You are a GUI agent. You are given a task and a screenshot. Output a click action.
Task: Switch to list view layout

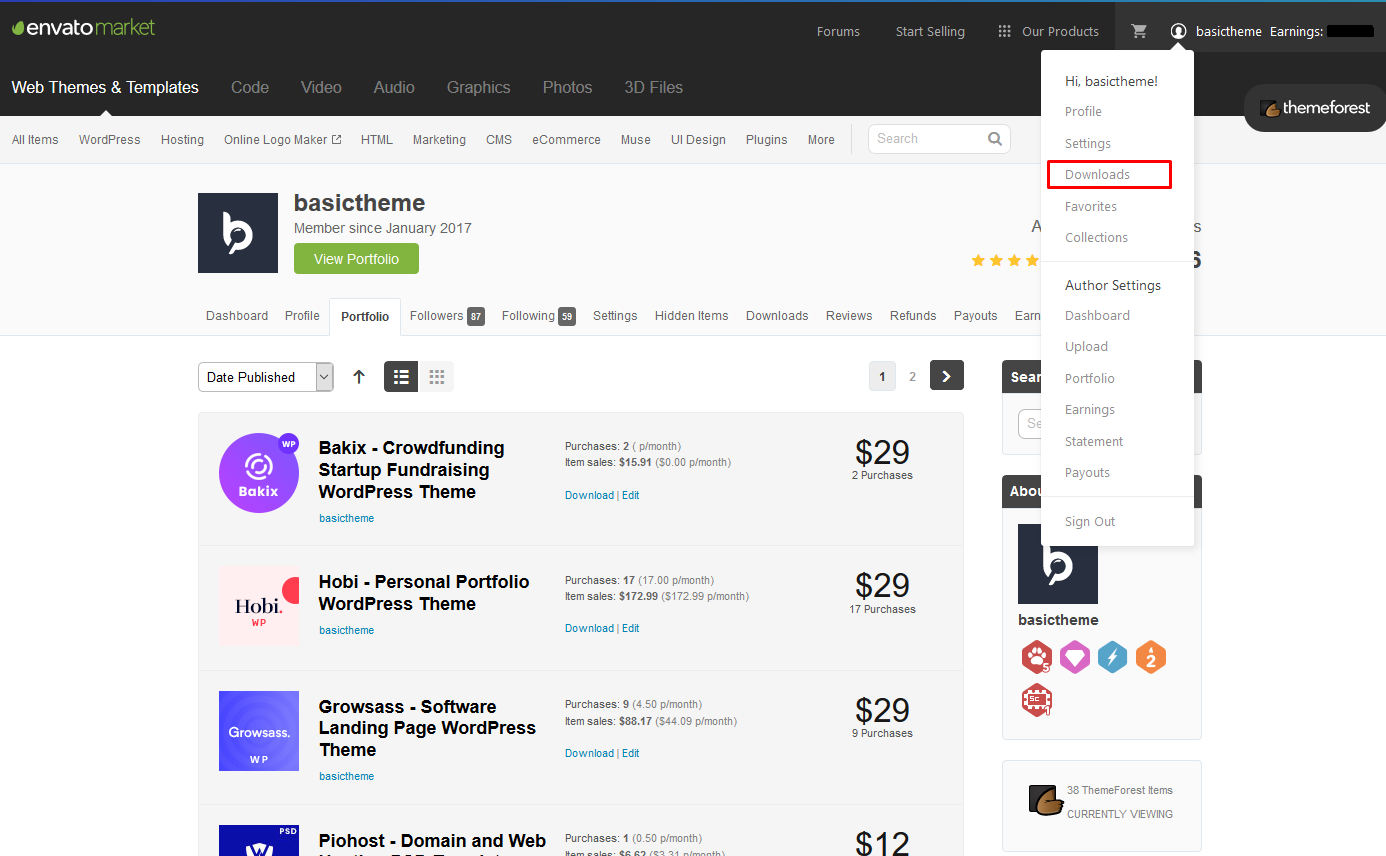click(x=401, y=377)
